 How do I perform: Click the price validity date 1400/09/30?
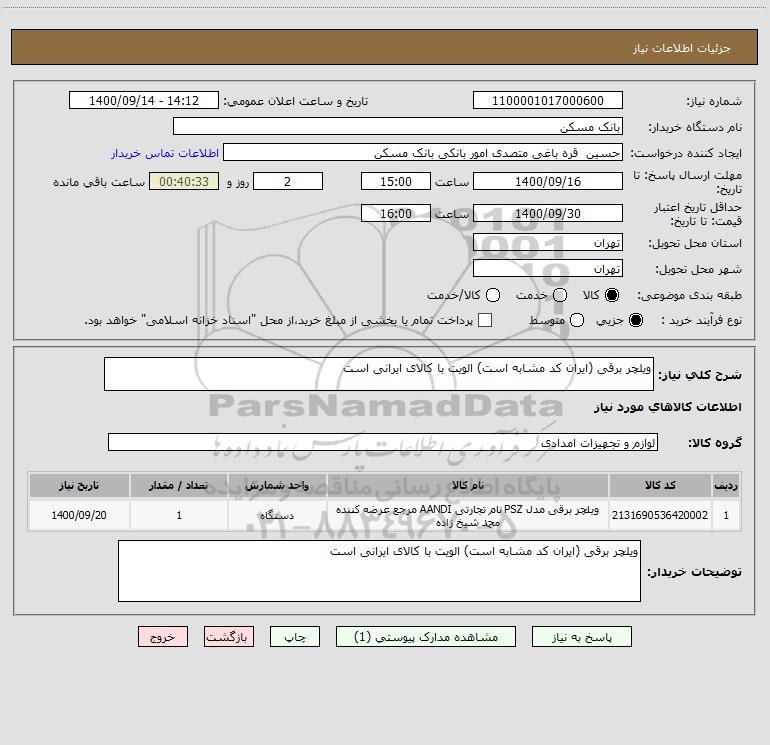548,213
